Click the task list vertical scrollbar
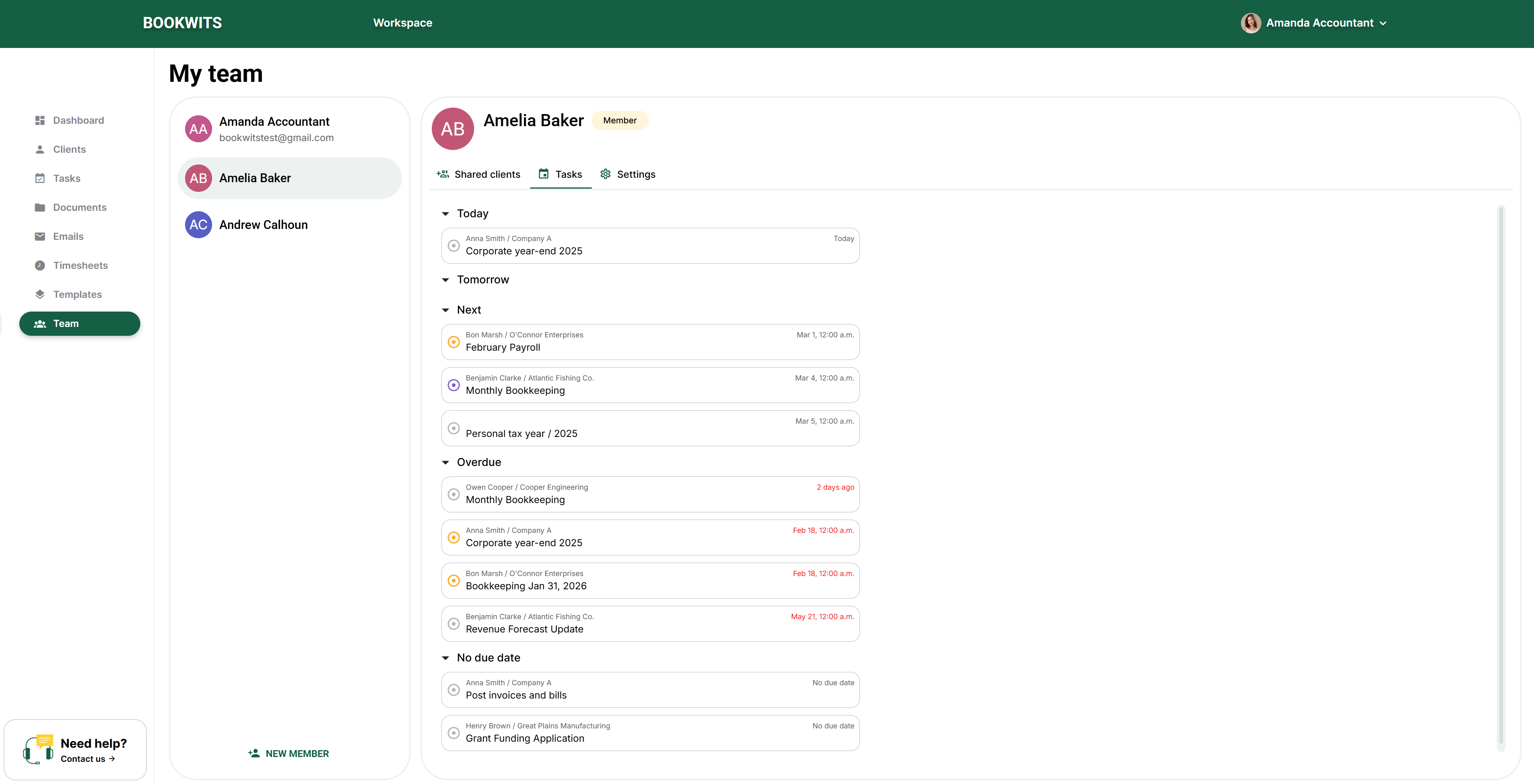This screenshot has width=1534, height=784. (x=1501, y=476)
